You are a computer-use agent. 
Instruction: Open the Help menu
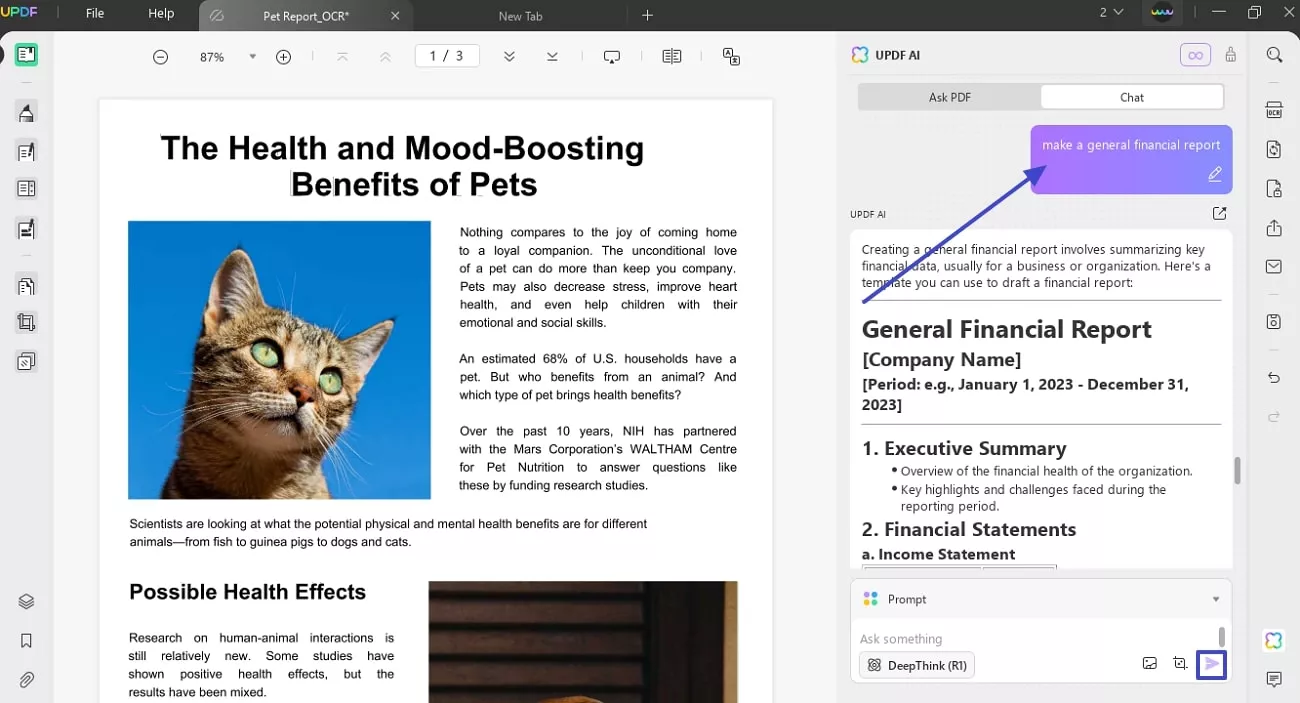click(161, 14)
